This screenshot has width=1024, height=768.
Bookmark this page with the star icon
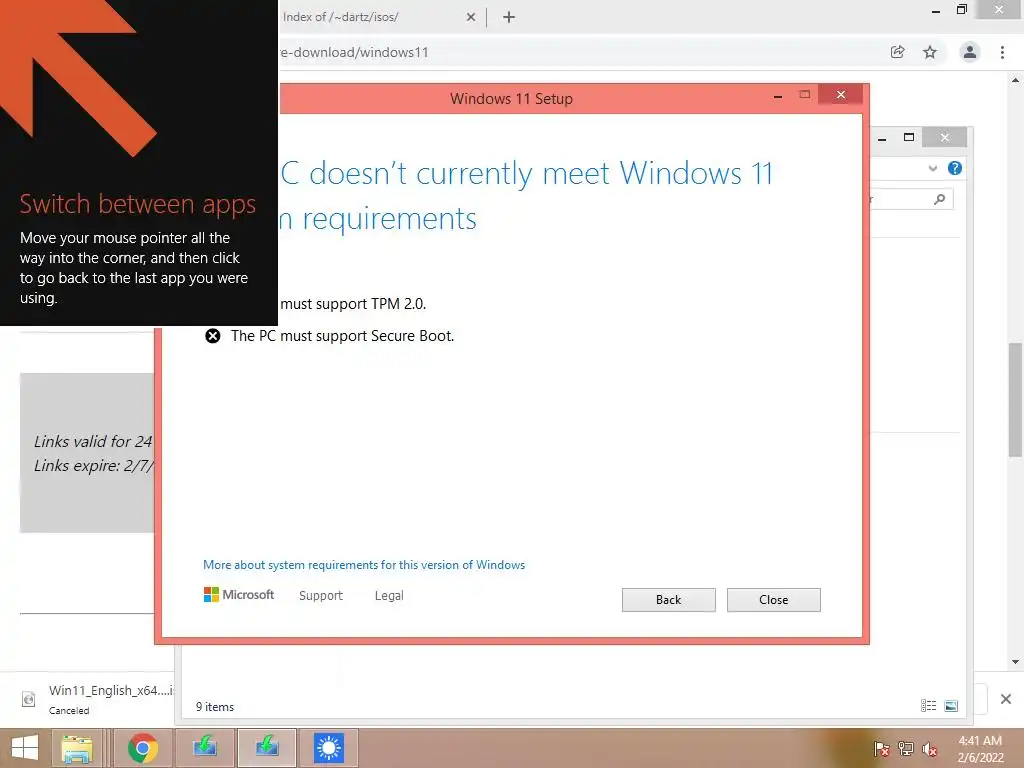[930, 52]
